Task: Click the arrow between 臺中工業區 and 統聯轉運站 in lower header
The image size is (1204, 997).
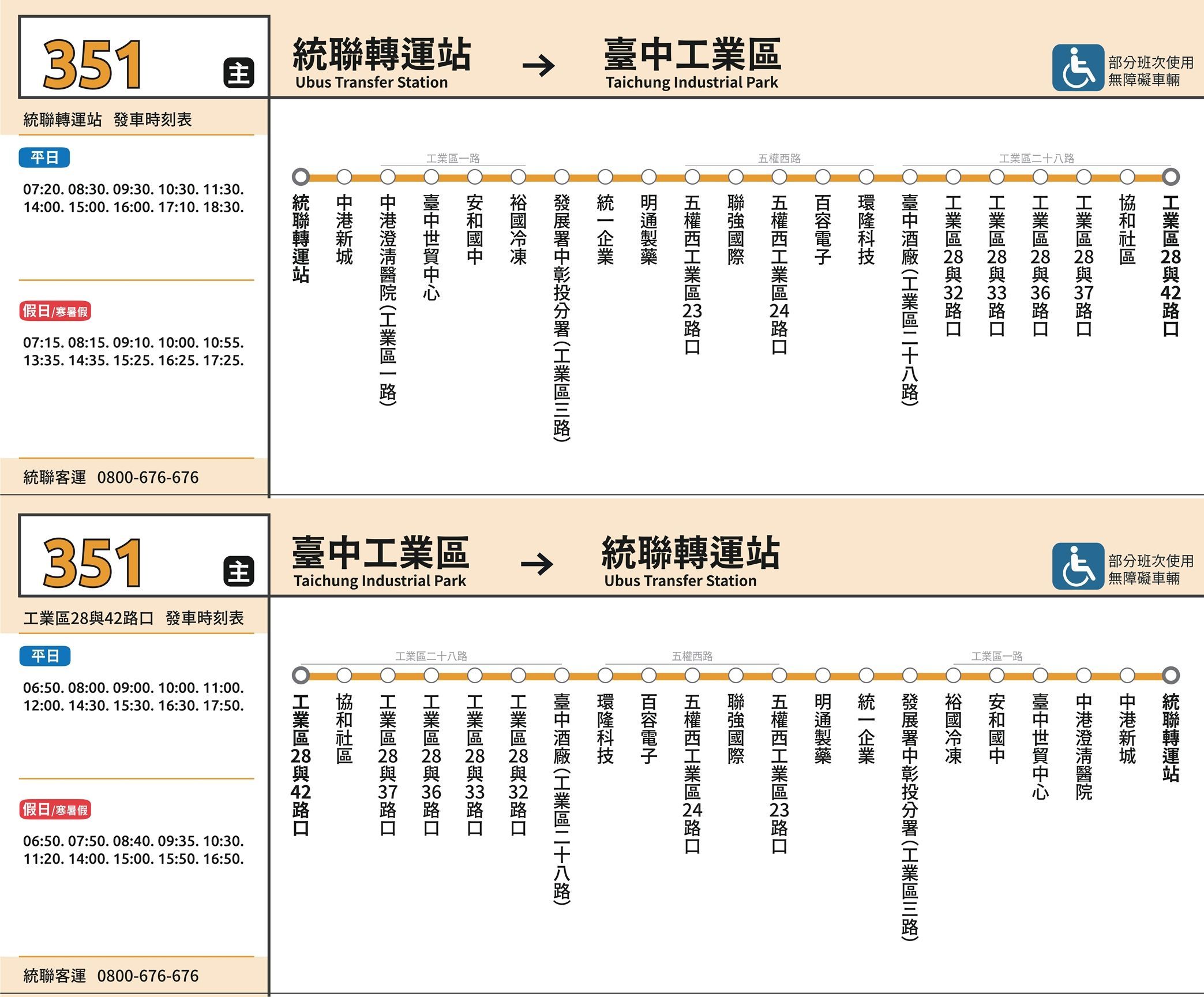Action: click(537, 564)
